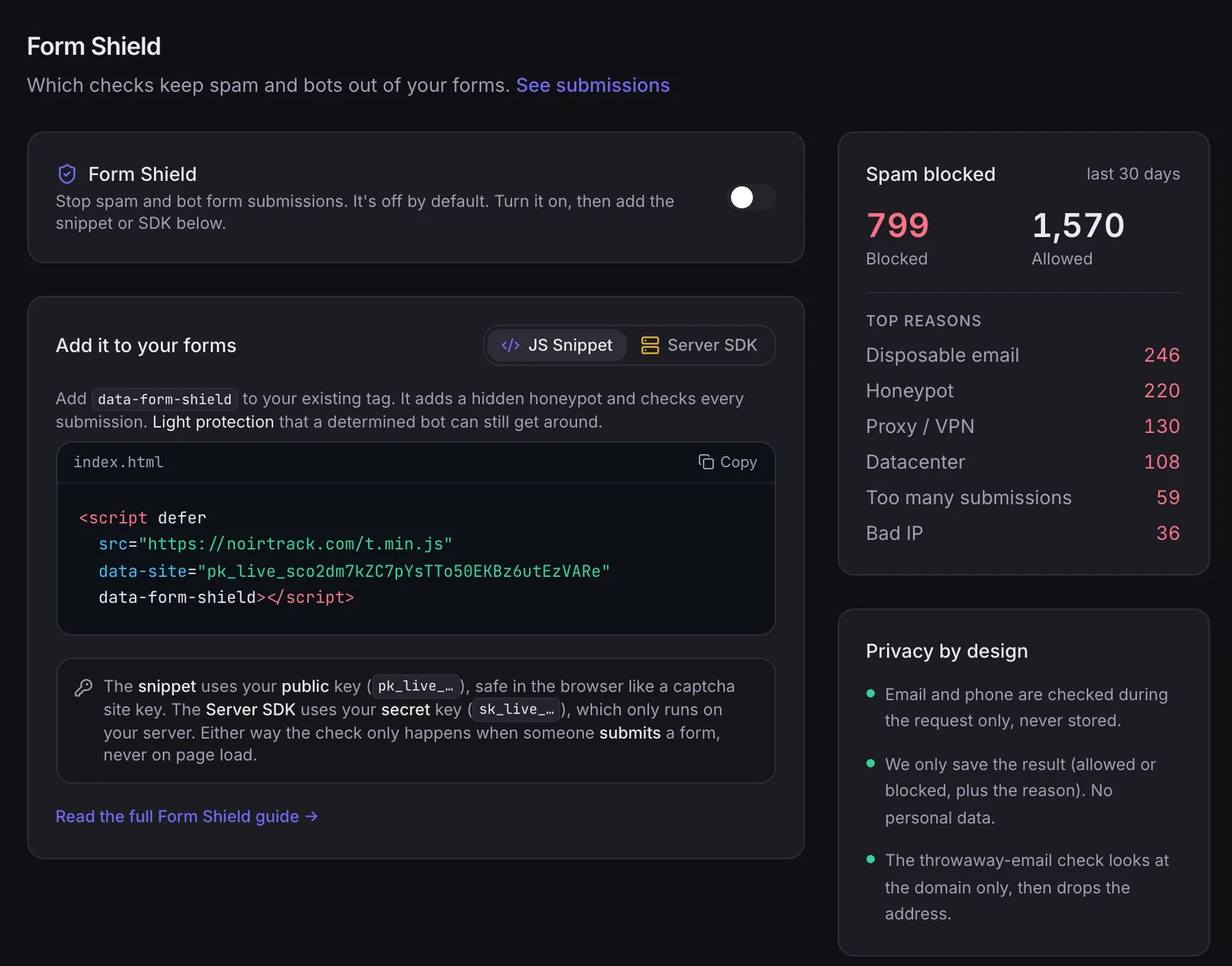
Task: Turn on the Form Shield toggle
Action: [752, 197]
